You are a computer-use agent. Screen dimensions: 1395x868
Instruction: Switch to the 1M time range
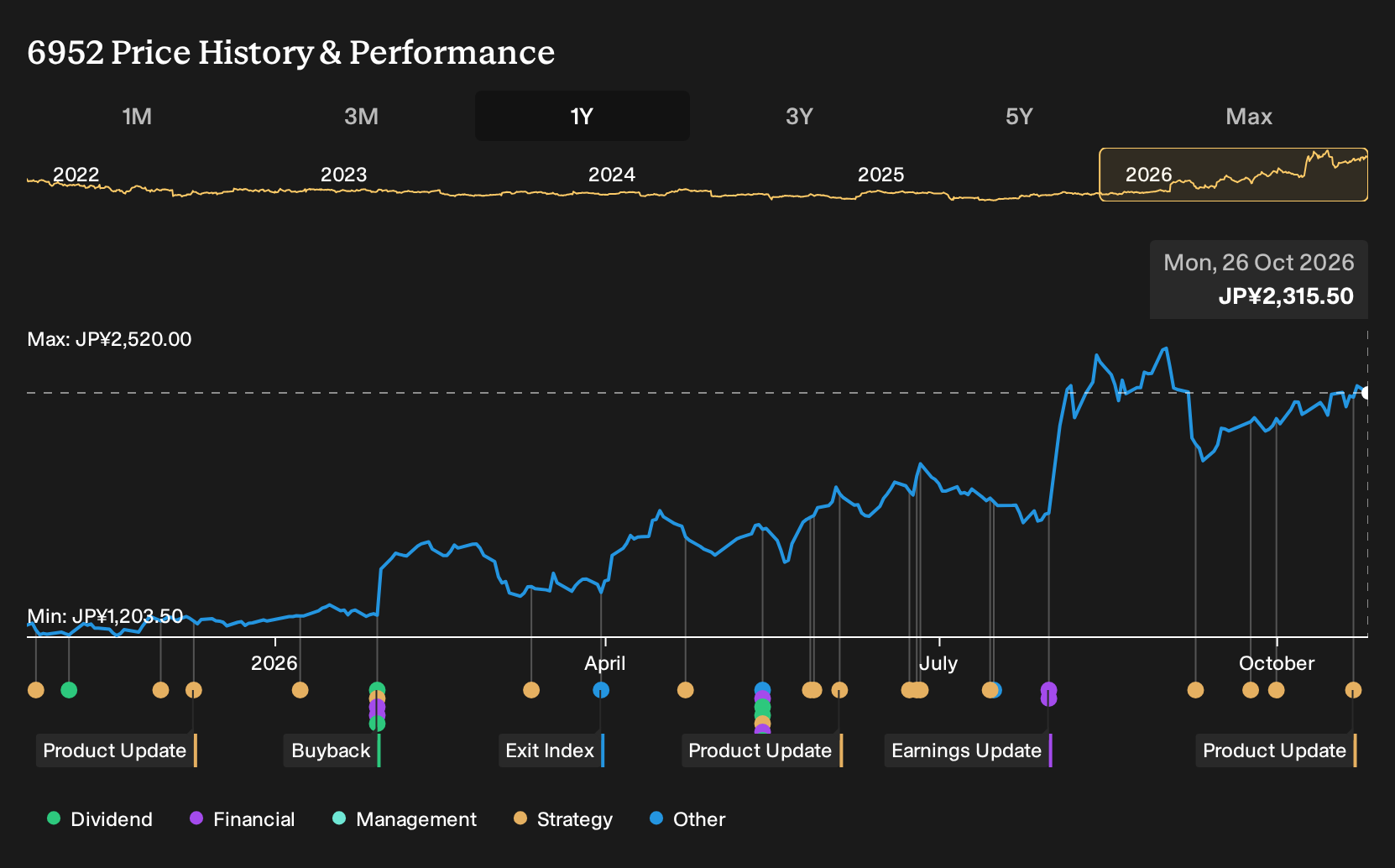pos(137,116)
